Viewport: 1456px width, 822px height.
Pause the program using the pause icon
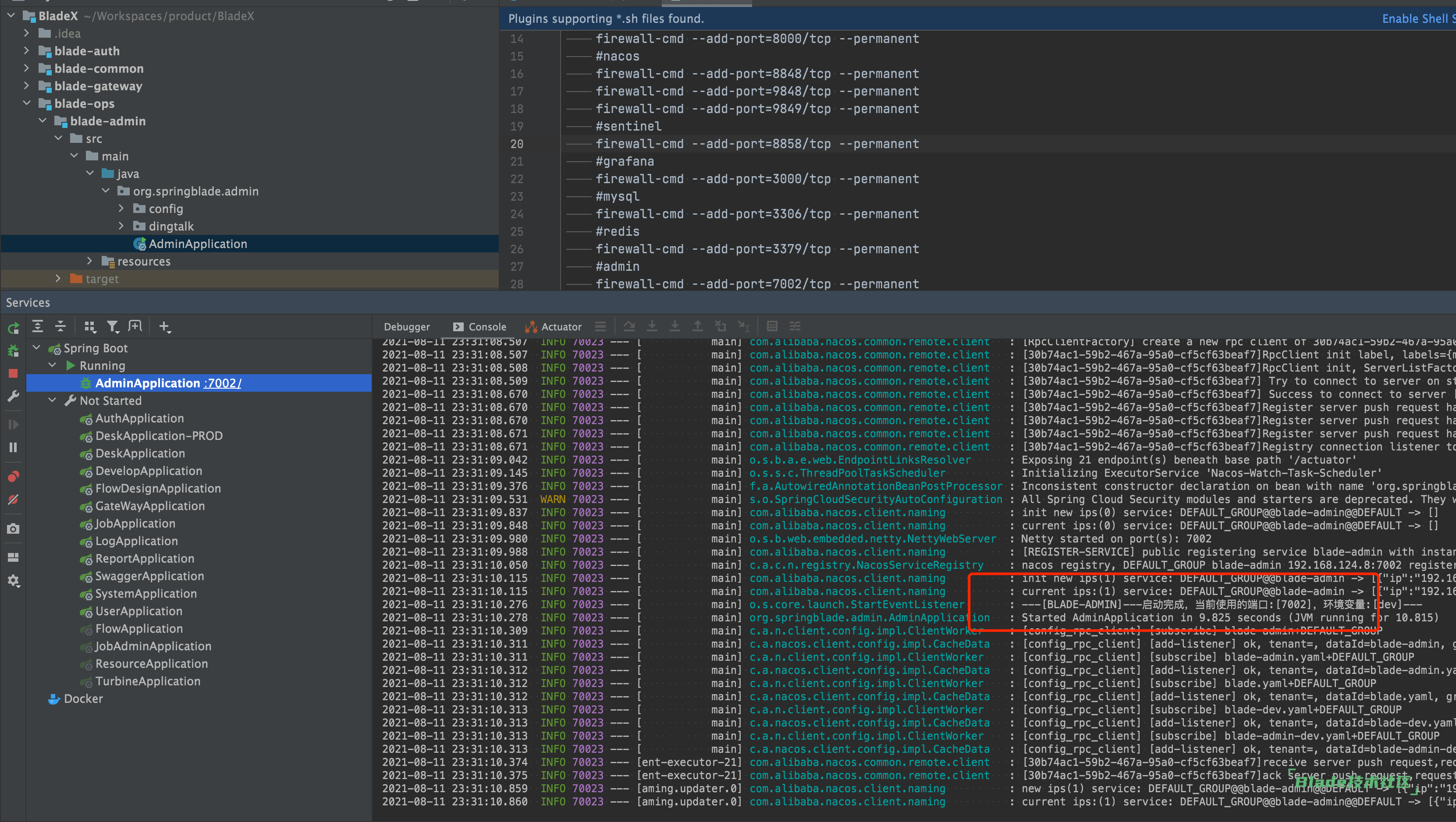click(13, 447)
